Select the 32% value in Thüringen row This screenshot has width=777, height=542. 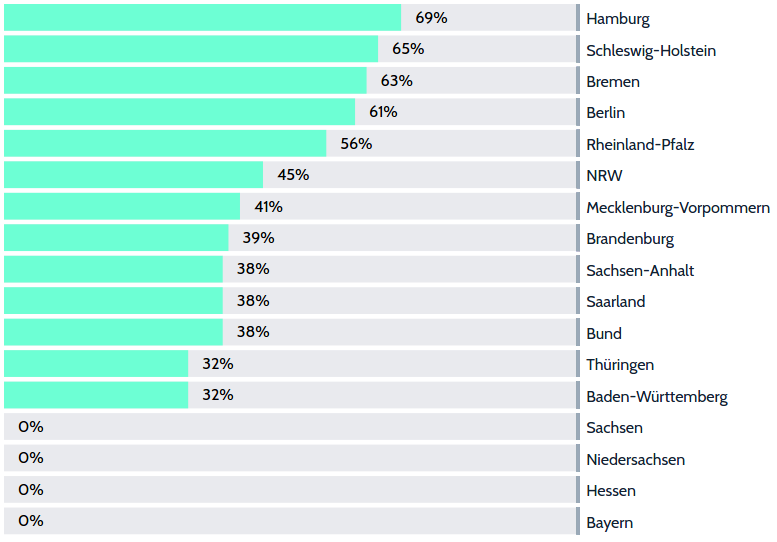tap(217, 364)
